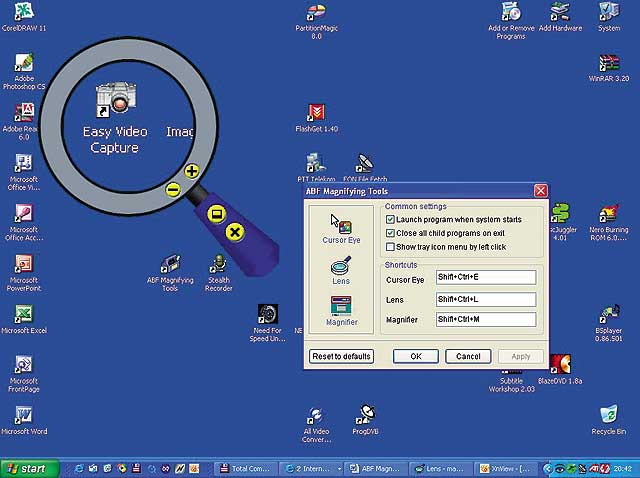Viewport: 640px width, 478px height.
Task: Switch to XnView taskbar button
Action: [506, 469]
